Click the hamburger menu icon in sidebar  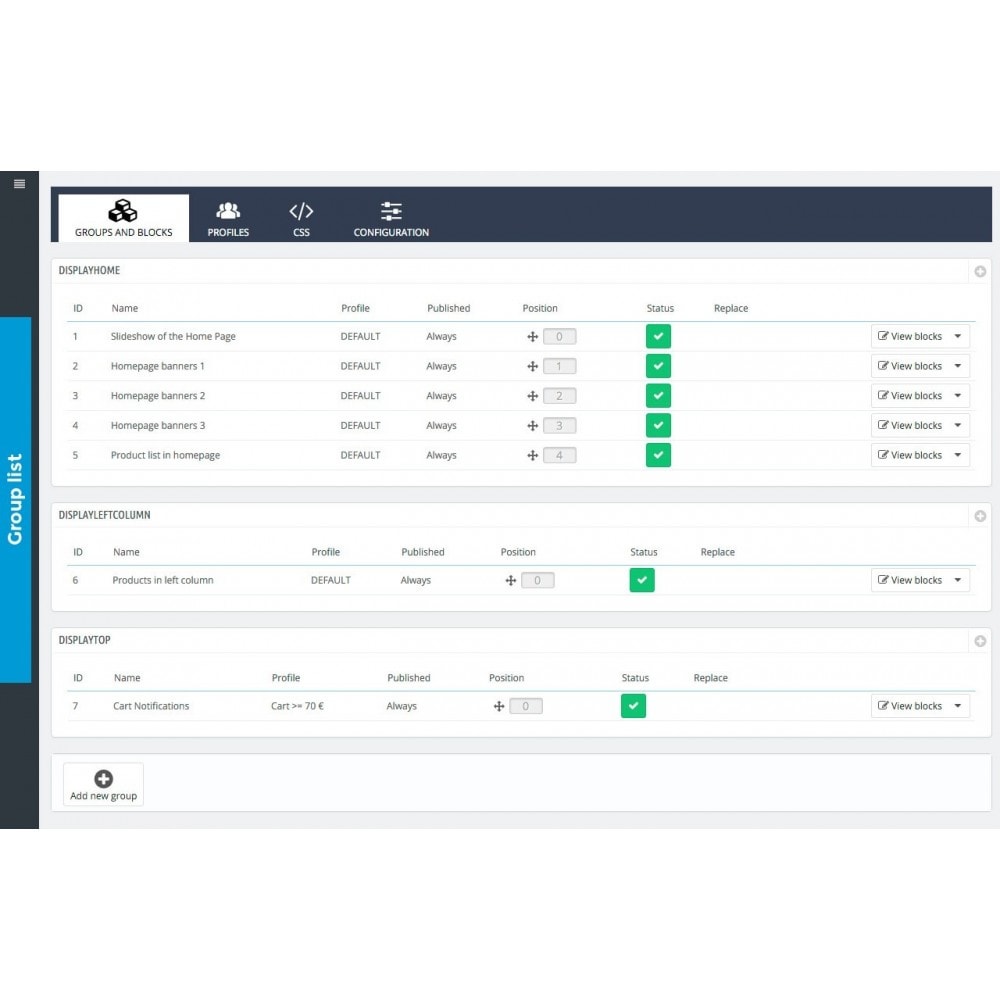pos(19,184)
